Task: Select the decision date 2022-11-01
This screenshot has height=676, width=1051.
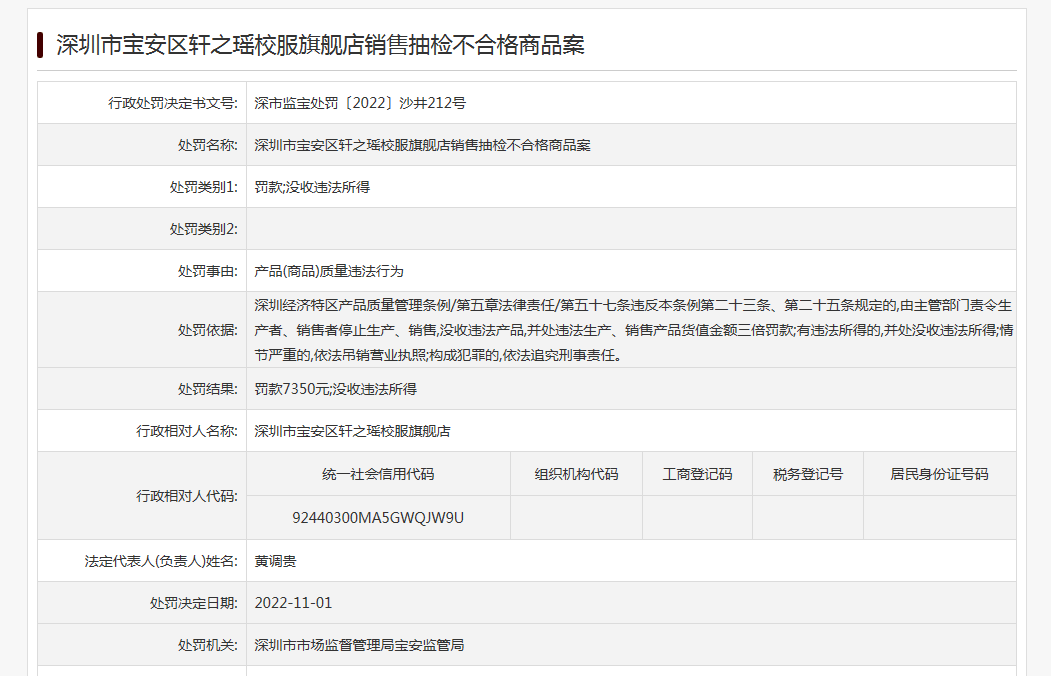Action: (293, 603)
